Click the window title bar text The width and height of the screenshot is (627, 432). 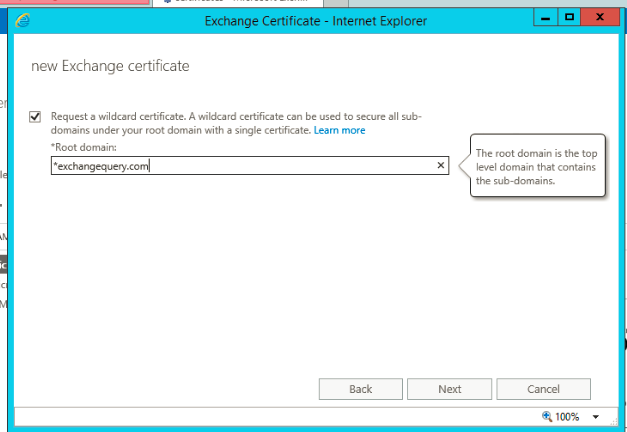pos(314,20)
